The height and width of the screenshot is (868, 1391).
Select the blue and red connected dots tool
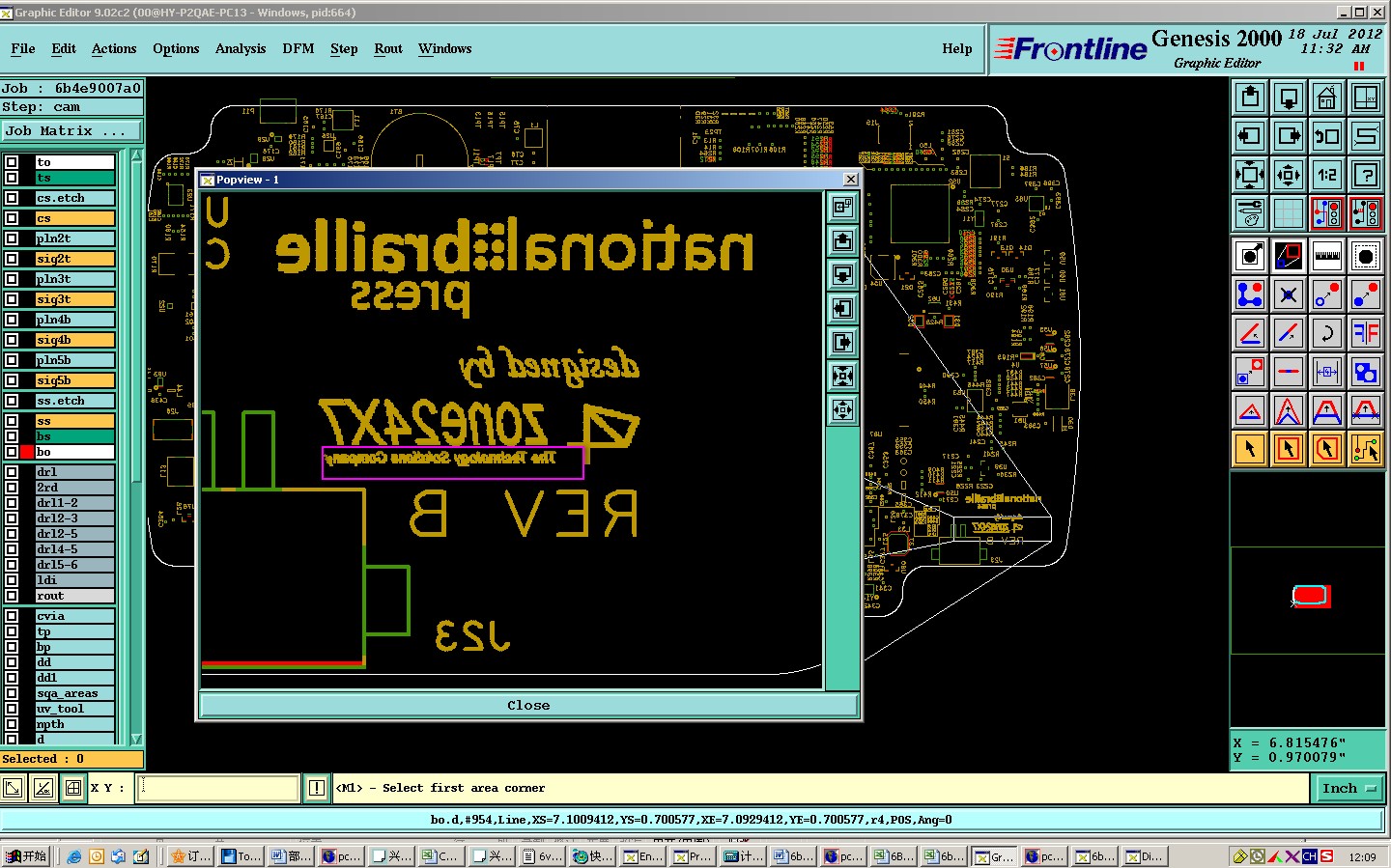coord(1250,294)
